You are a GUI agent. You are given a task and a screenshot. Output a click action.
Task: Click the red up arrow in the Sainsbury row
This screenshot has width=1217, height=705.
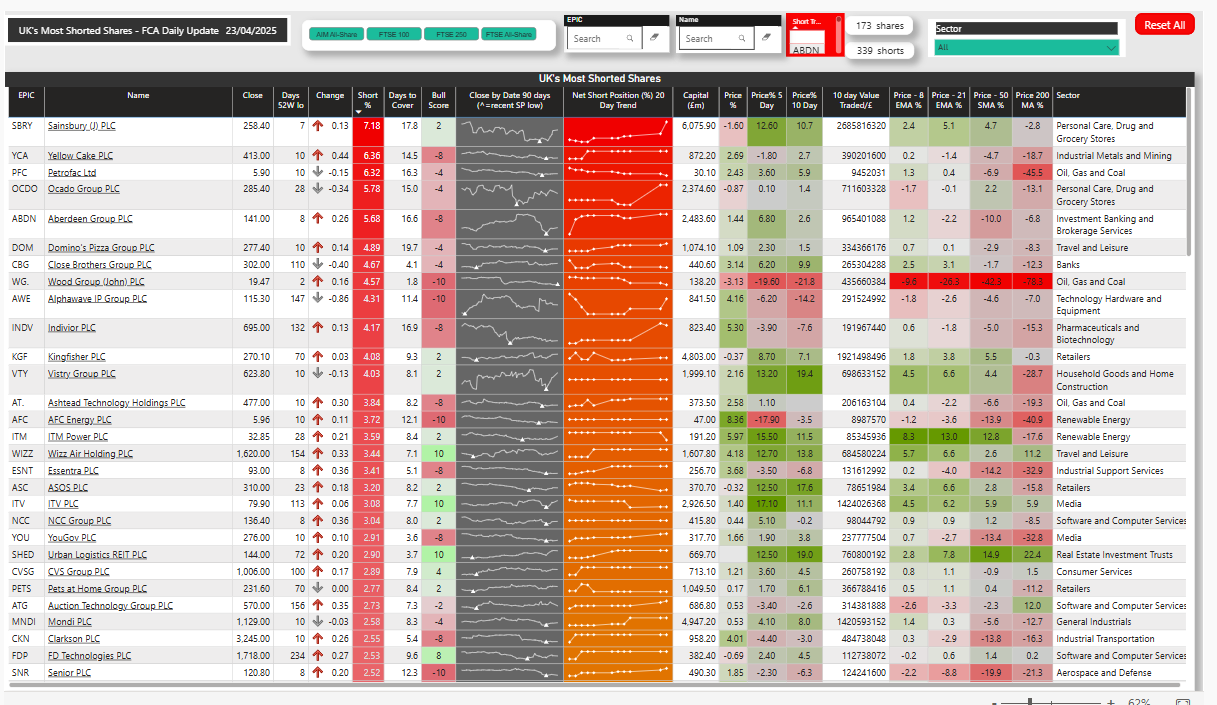point(318,126)
